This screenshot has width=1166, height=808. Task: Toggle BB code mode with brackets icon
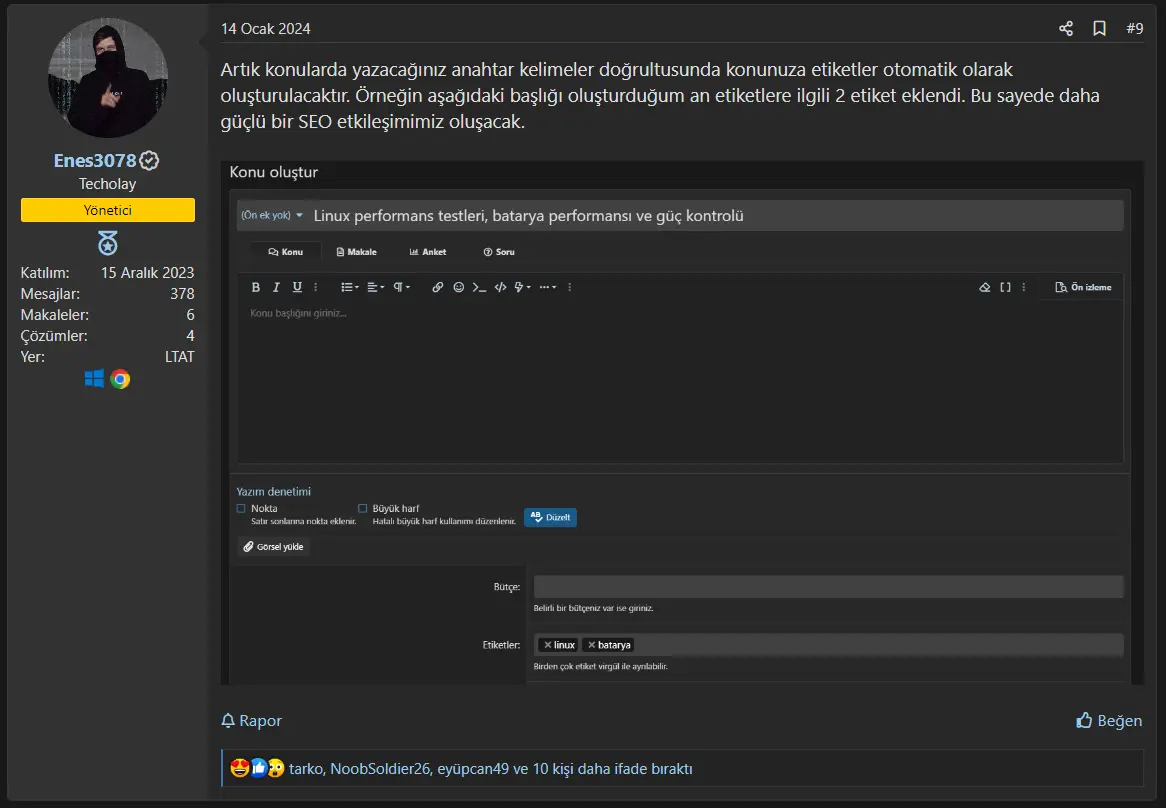click(x=1005, y=287)
